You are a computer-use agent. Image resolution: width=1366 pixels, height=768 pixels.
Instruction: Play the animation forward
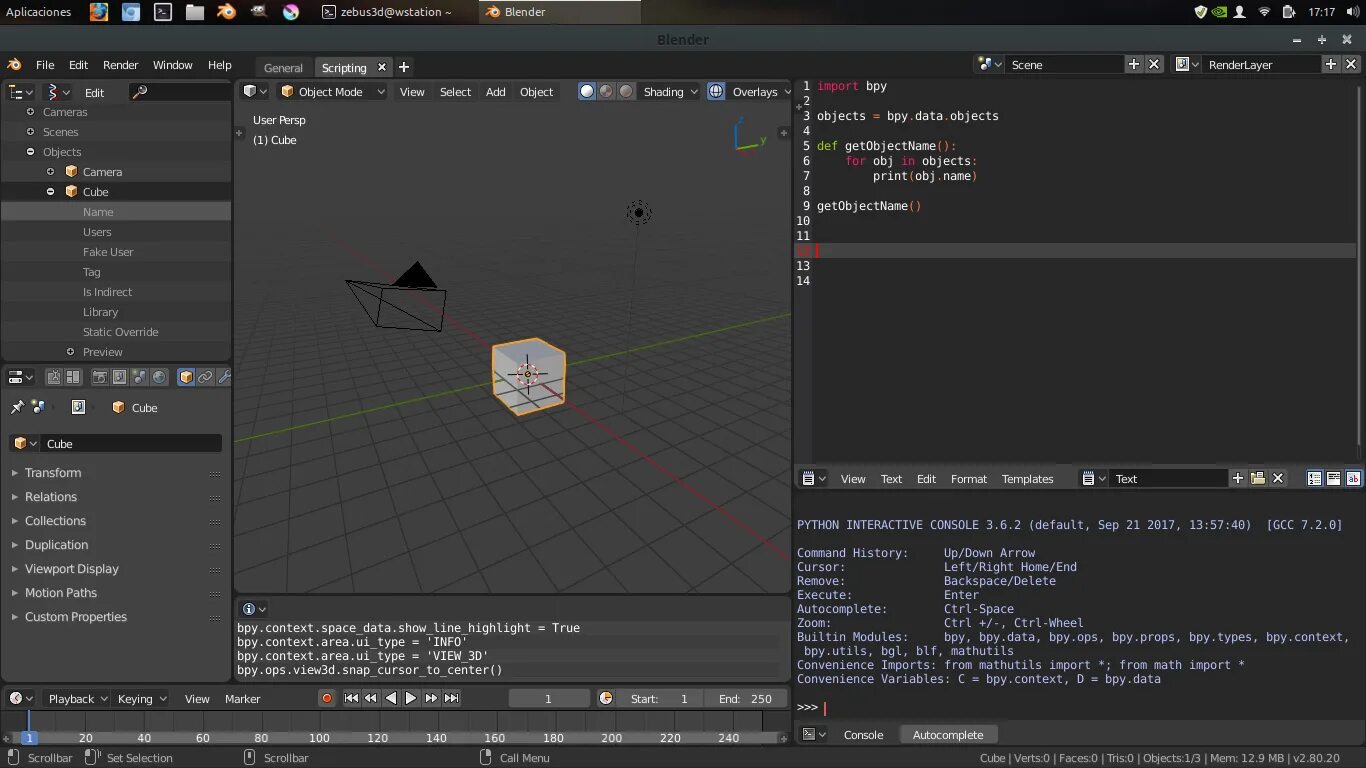coord(410,698)
